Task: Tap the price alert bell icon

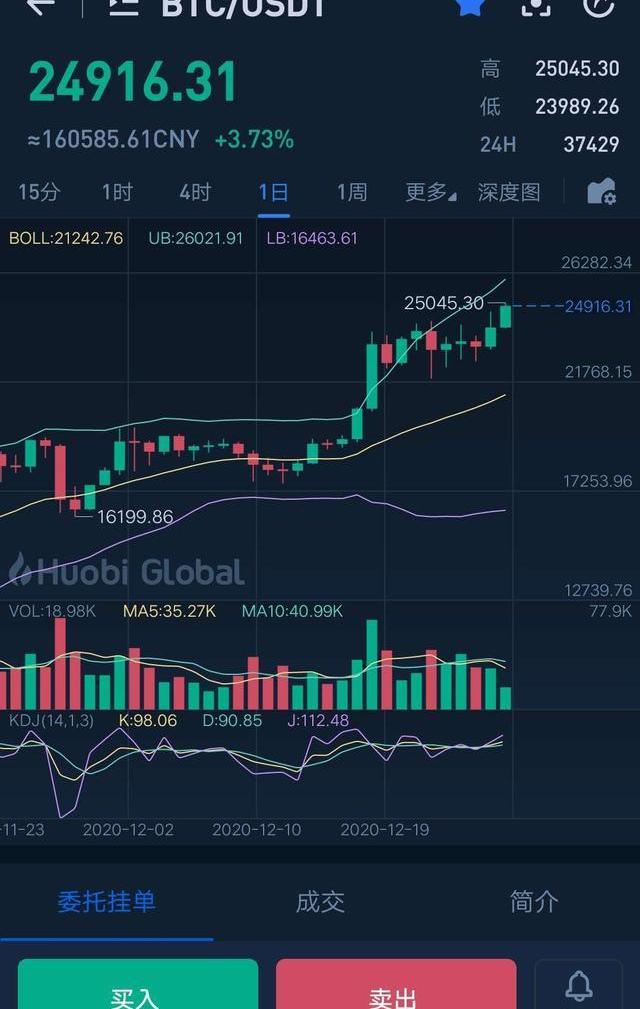Action: [579, 987]
